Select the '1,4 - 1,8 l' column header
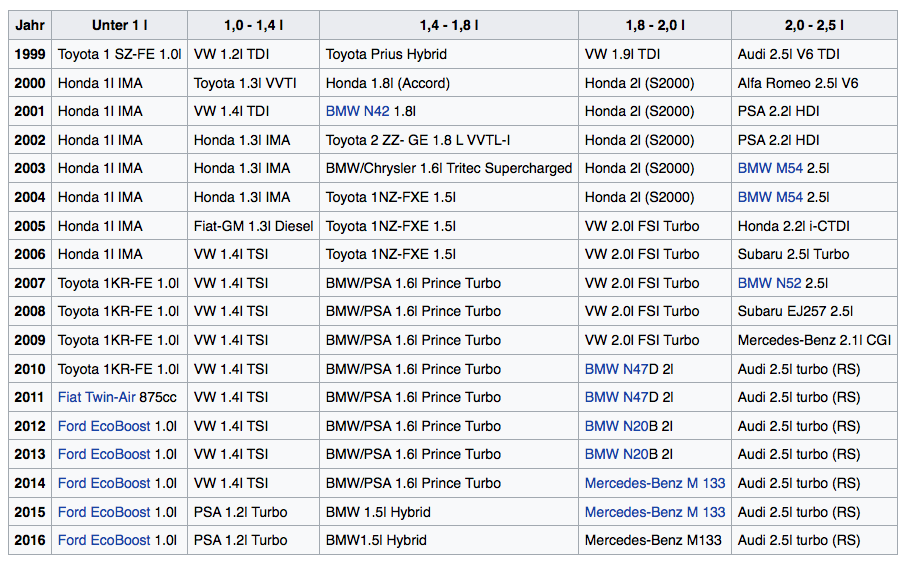 (449, 25)
